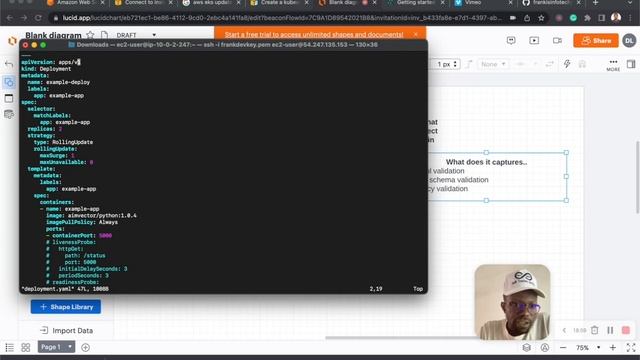Open the DRAFT status dropdown

pos(136,35)
